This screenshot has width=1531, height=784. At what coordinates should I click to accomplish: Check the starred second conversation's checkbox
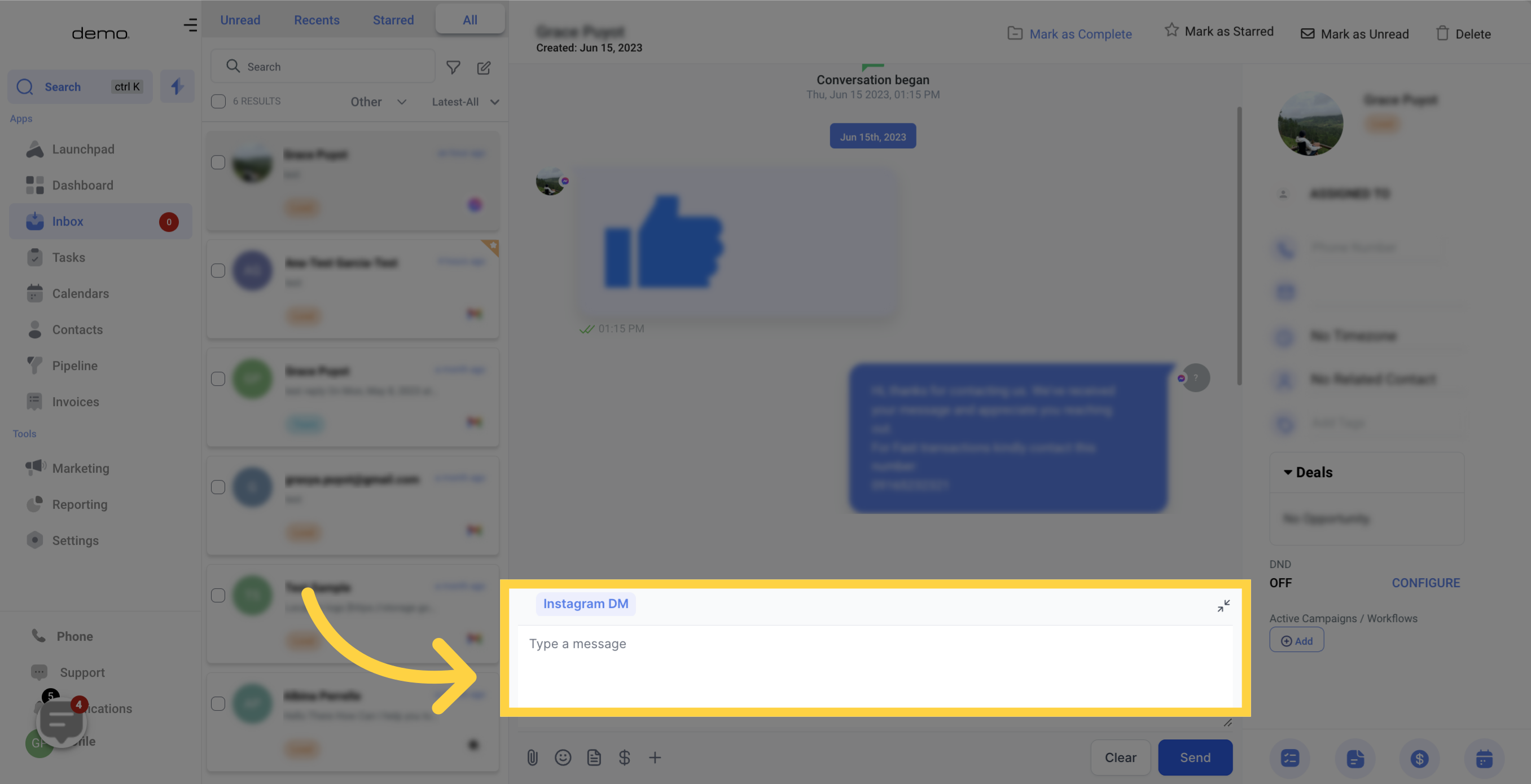pos(218,270)
